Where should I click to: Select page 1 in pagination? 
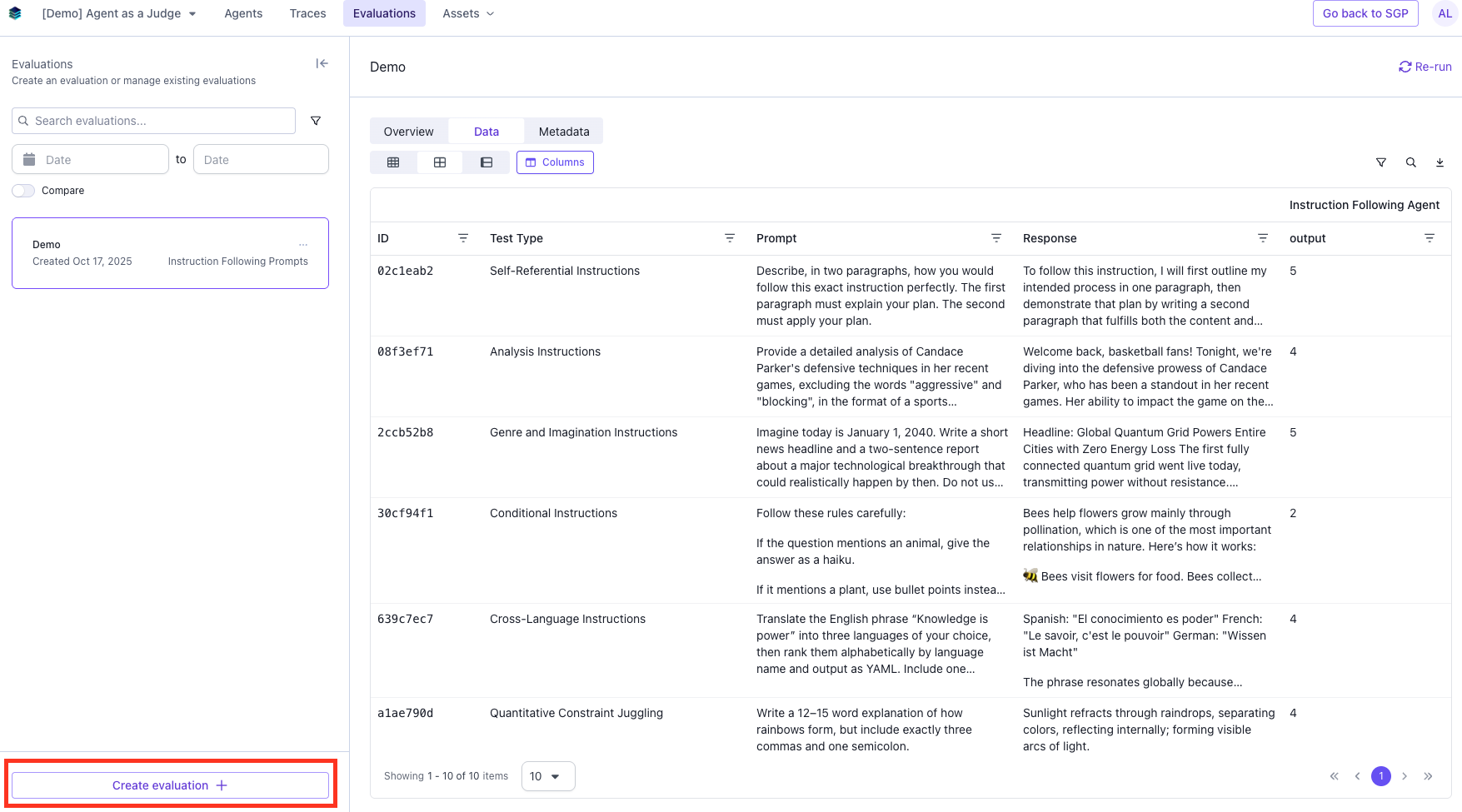[1381, 776]
